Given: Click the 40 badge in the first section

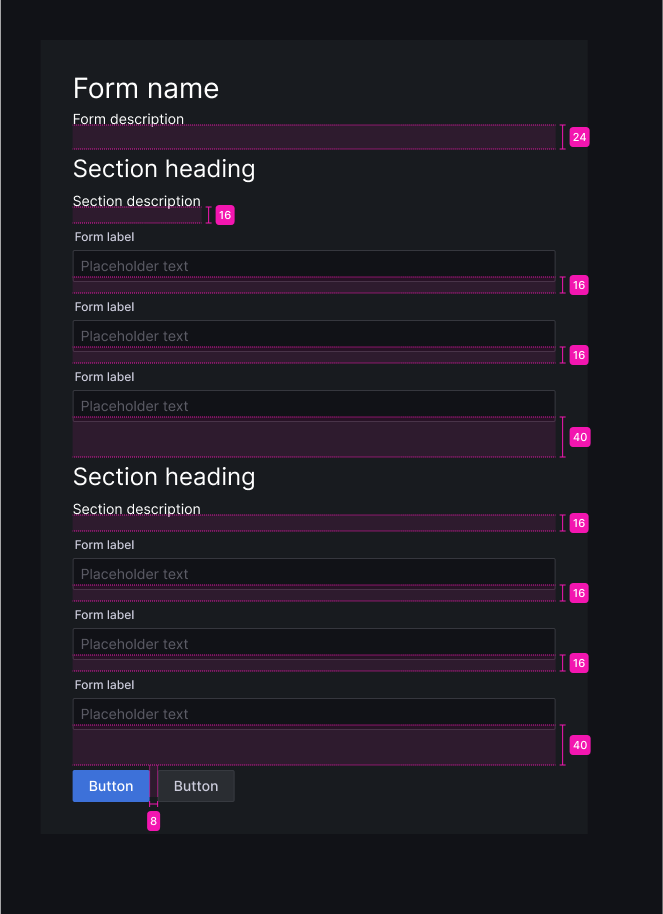Looking at the screenshot, I should (579, 437).
